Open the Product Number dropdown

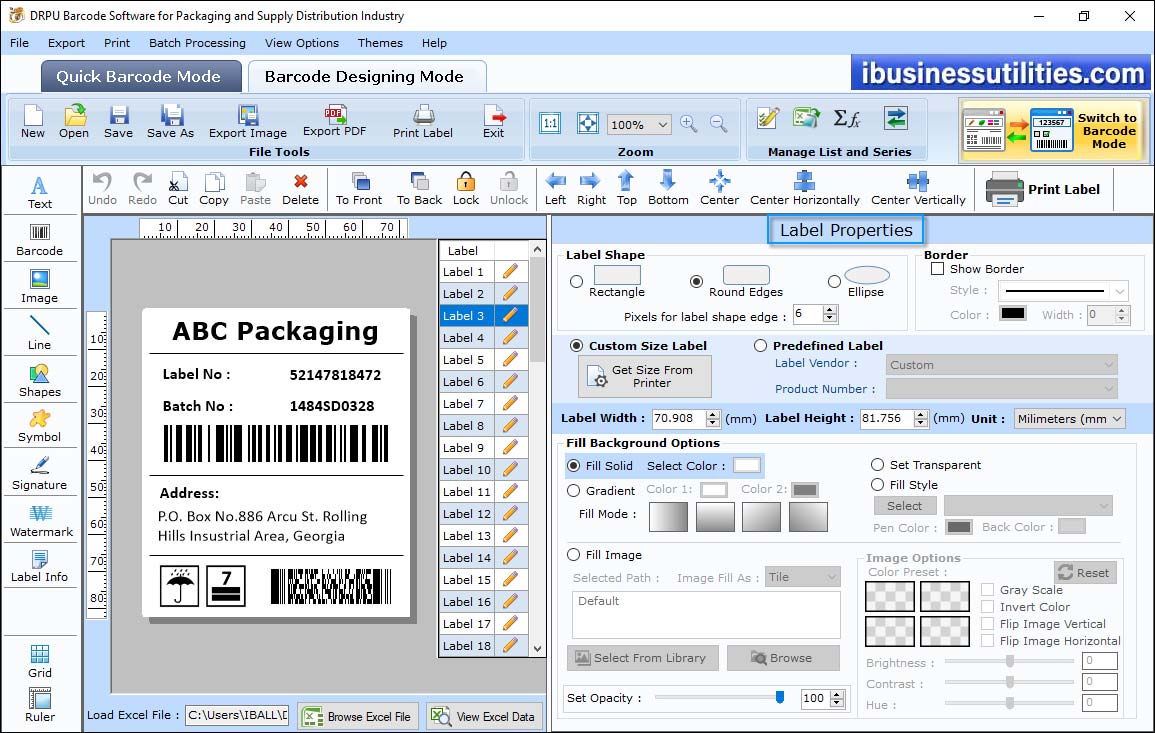(1001, 388)
